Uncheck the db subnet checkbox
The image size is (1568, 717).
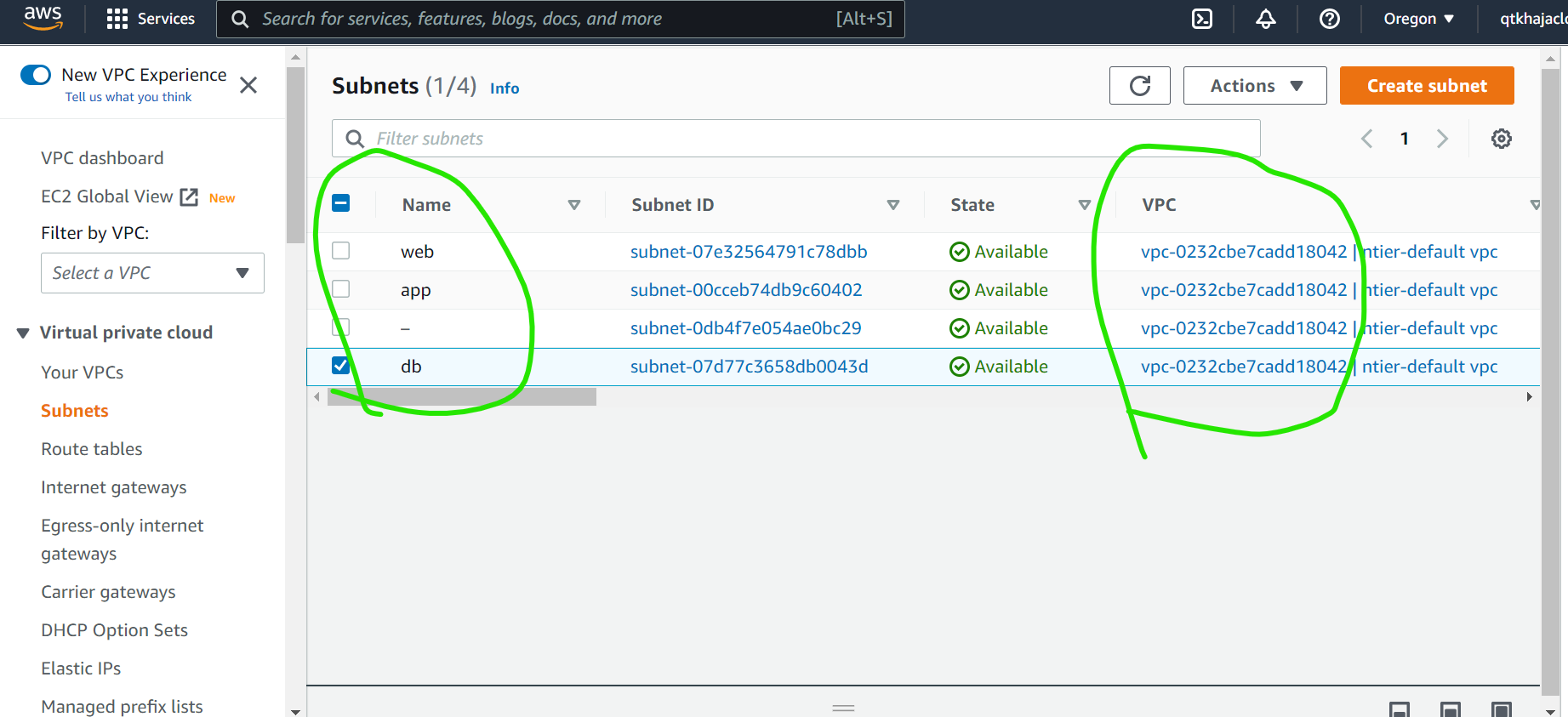pos(341,366)
